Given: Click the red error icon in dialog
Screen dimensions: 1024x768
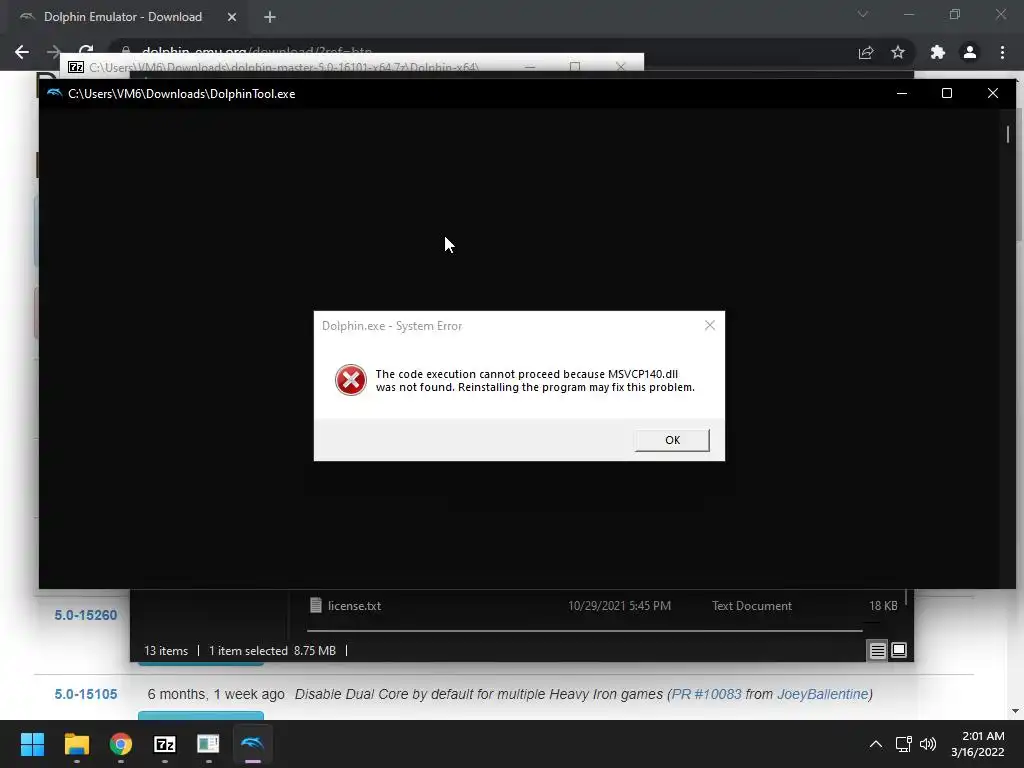Looking at the screenshot, I should click(x=351, y=380).
